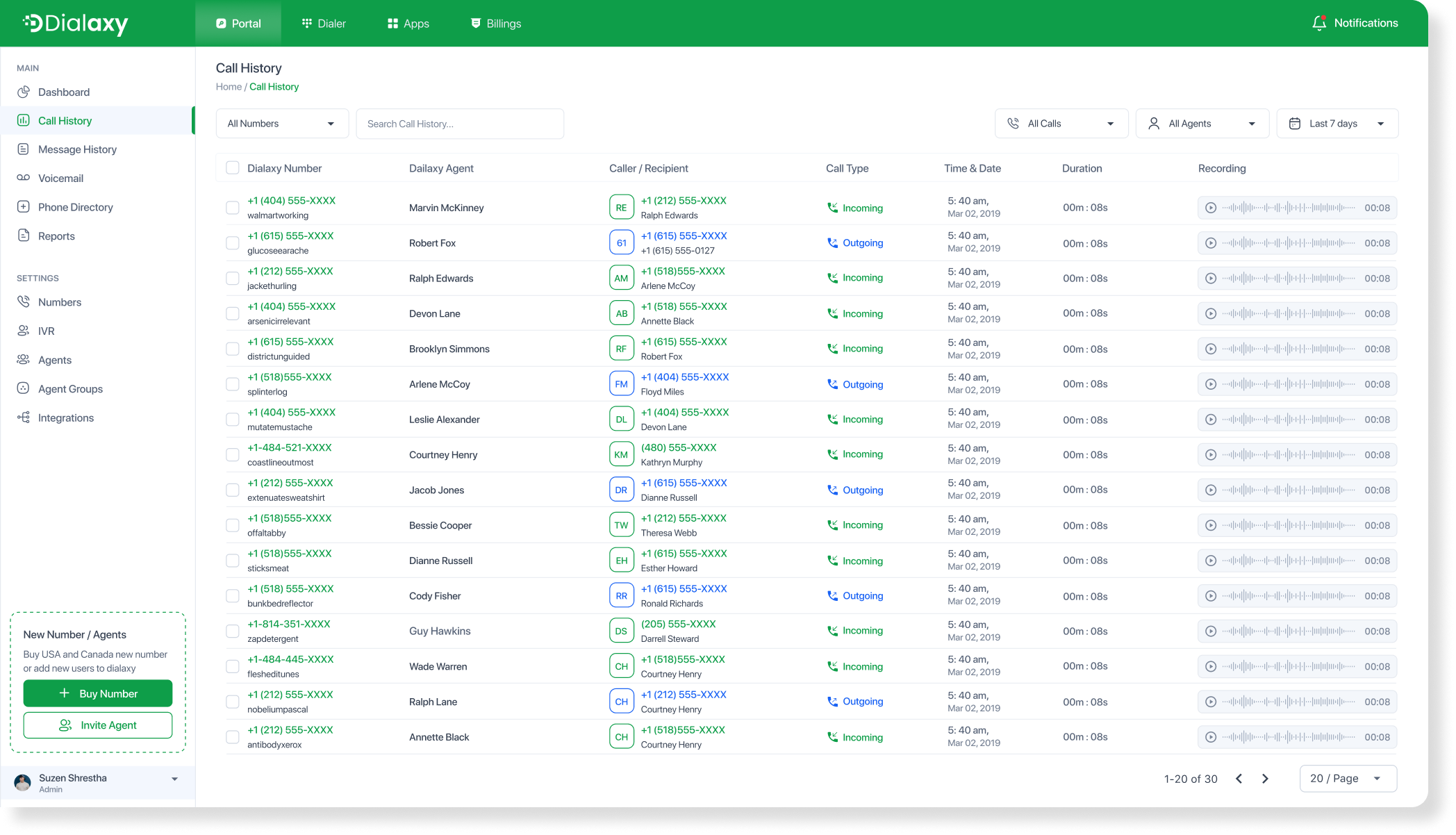The image size is (1456, 835).
Task: Open Agent Groups settings
Action: pyautogui.click(x=70, y=388)
